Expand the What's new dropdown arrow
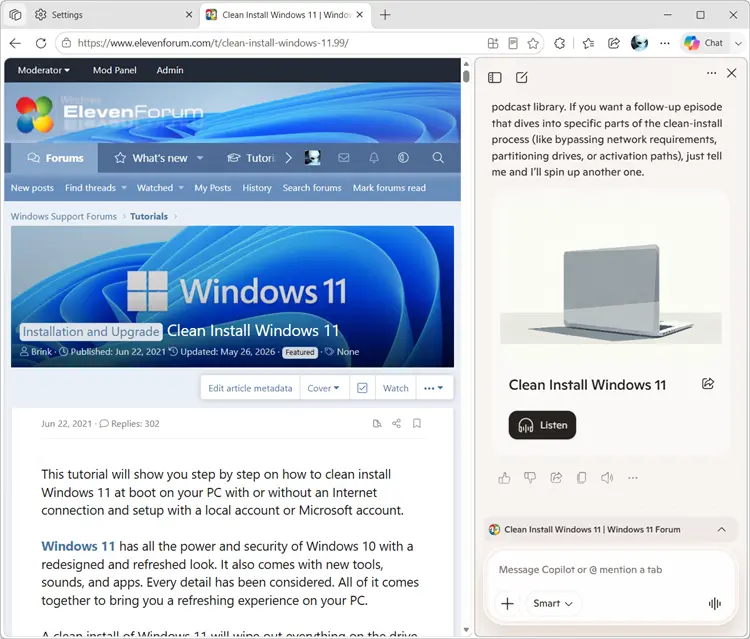 click(200, 158)
